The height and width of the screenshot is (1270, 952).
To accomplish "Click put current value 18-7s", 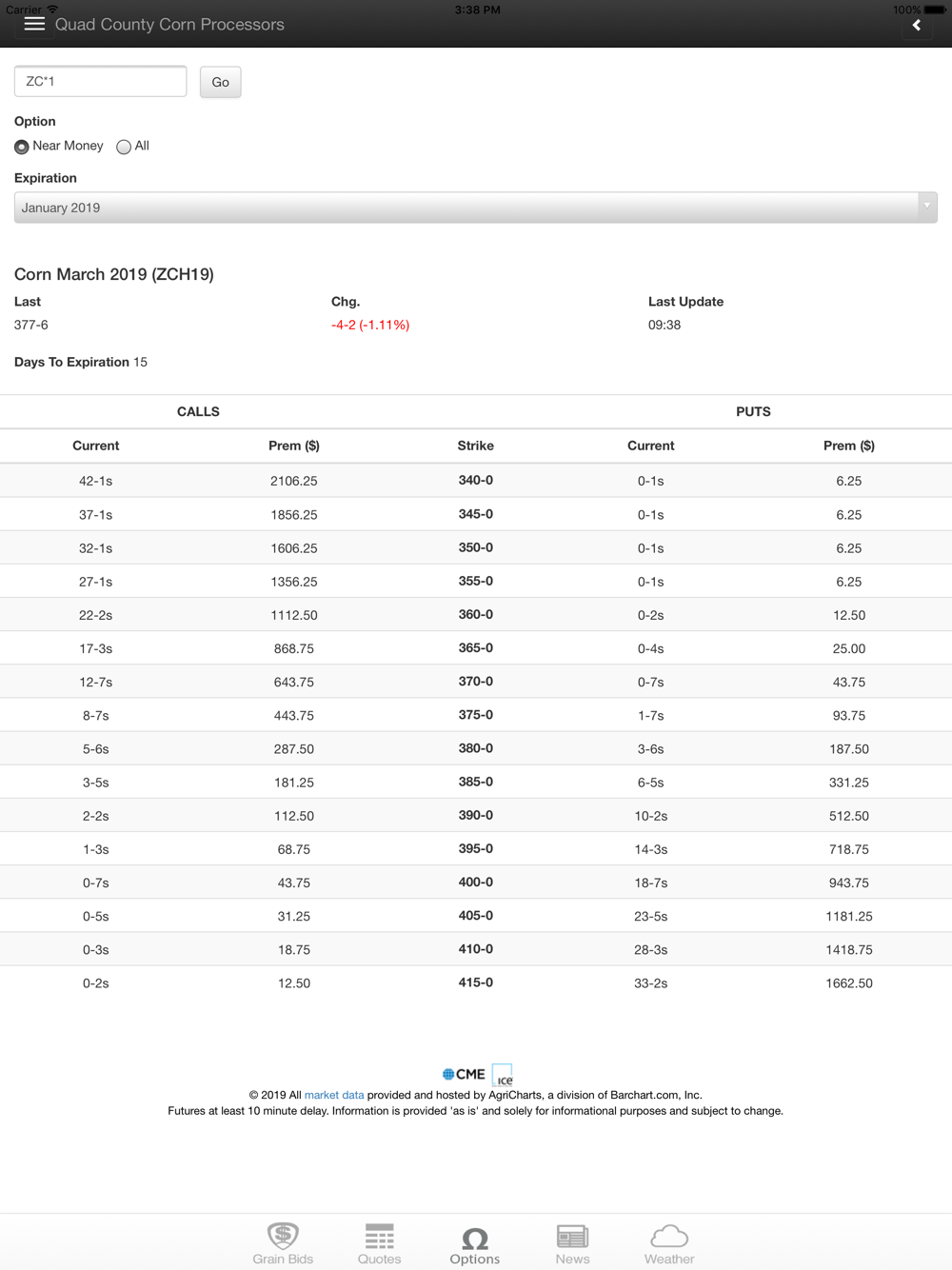I will (651, 883).
